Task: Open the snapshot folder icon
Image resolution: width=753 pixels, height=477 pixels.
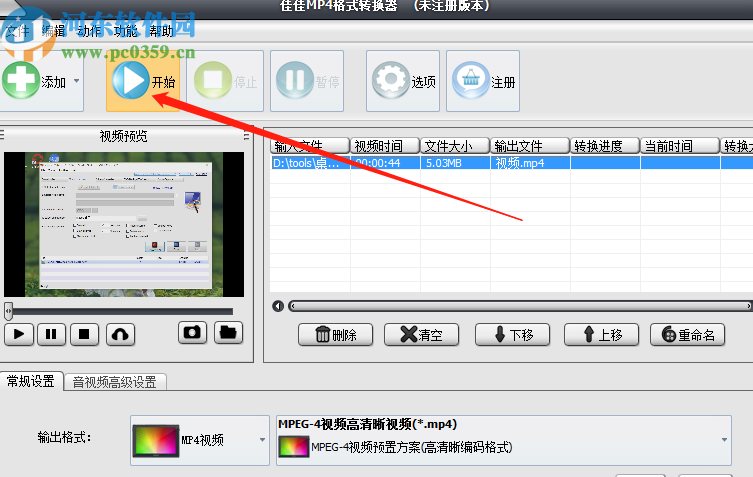Action: pos(228,333)
